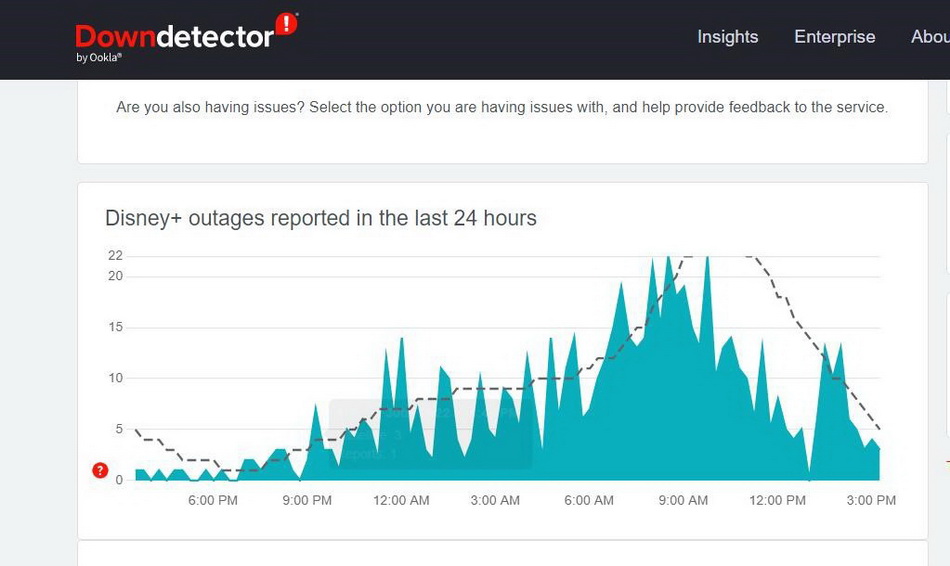
Task: Open the Enterprise menu item
Action: point(834,37)
